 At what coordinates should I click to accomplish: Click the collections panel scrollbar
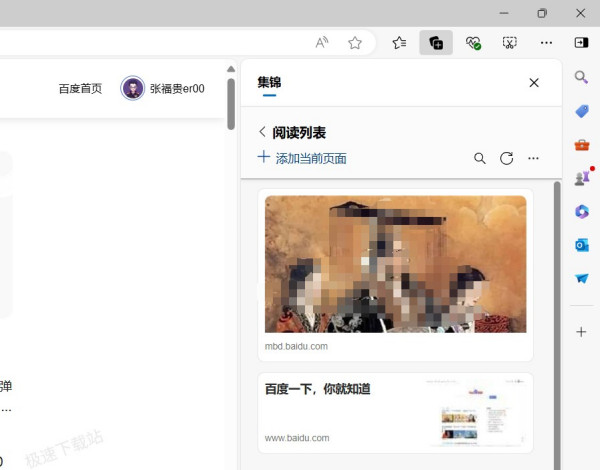click(557, 325)
